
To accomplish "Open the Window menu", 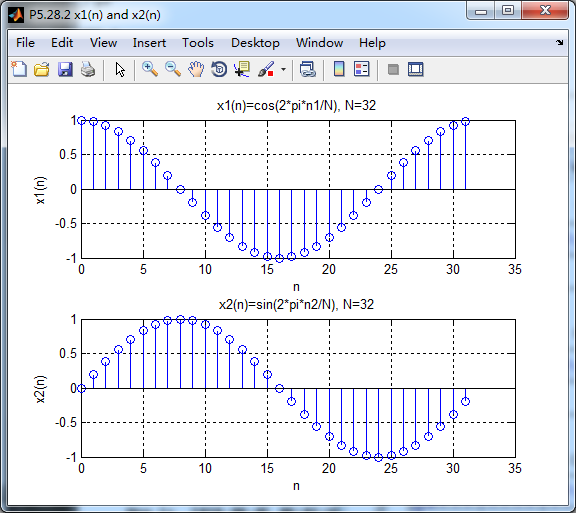I will [x=320, y=43].
